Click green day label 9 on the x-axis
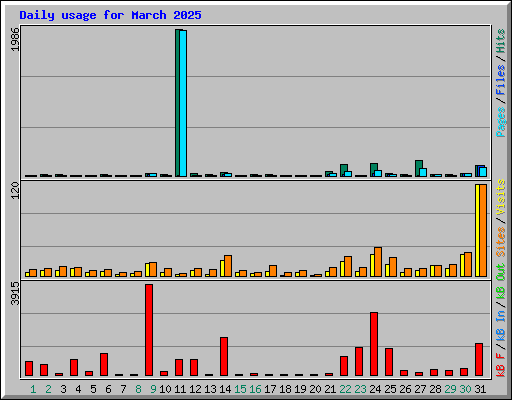 (153, 389)
